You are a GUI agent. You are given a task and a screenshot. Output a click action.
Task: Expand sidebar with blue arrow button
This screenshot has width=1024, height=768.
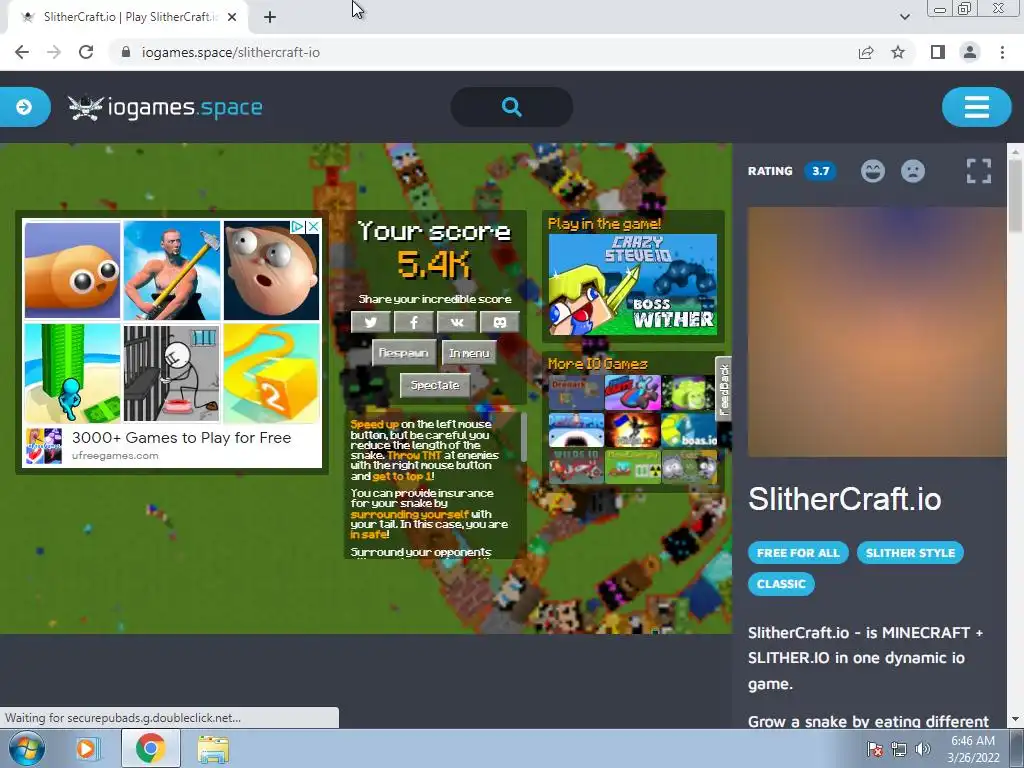24,106
